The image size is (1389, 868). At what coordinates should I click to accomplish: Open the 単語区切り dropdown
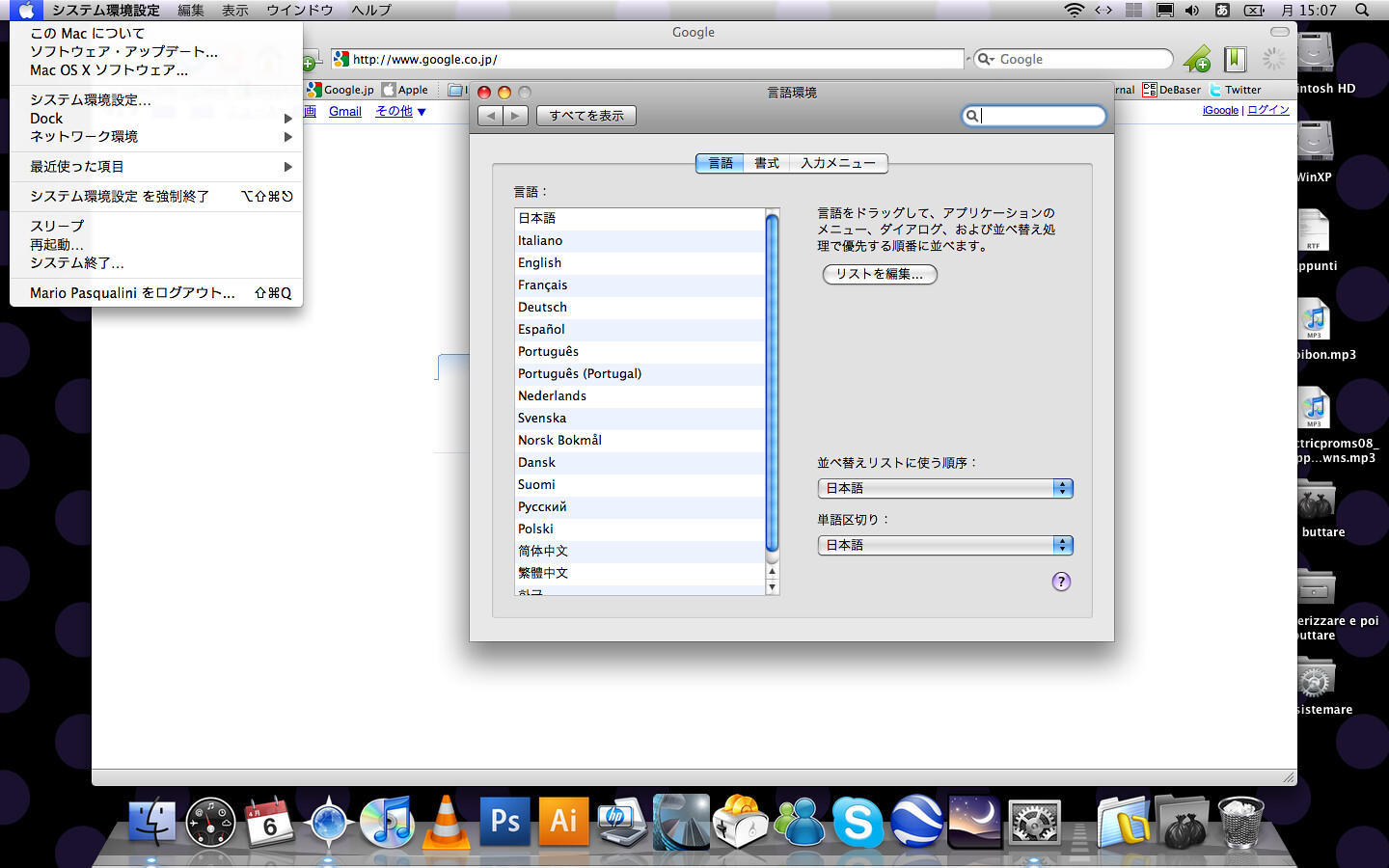pos(944,545)
